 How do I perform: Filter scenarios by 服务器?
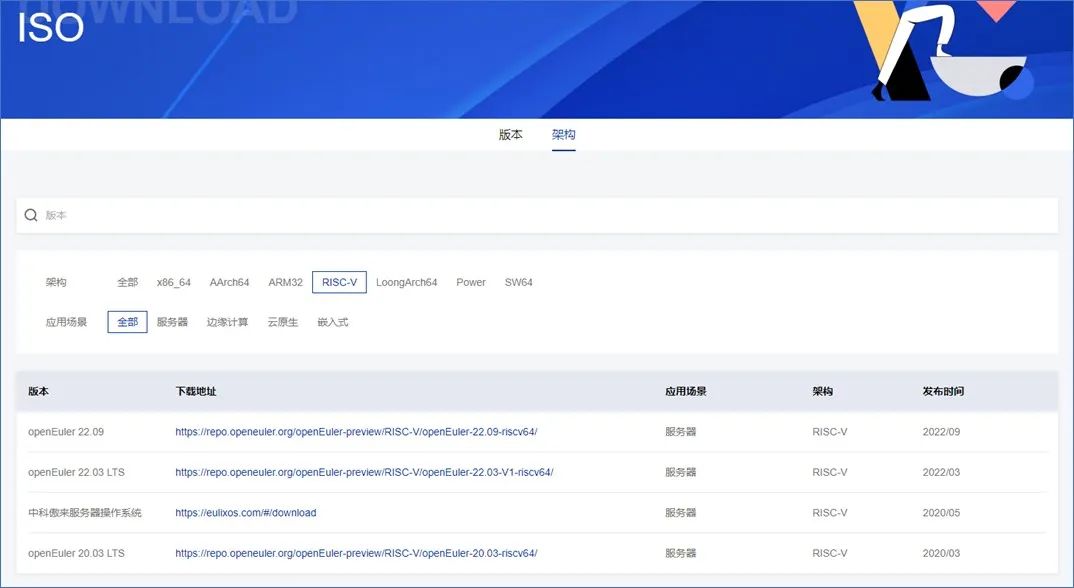[x=172, y=321]
